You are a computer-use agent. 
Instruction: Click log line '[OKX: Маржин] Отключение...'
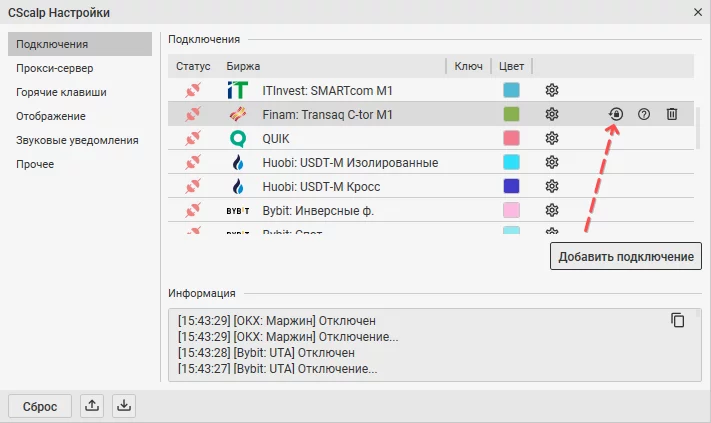[288, 337]
